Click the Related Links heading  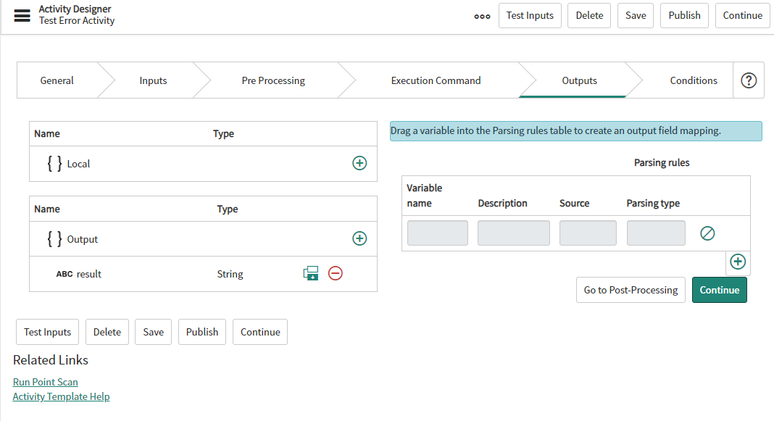(50, 360)
